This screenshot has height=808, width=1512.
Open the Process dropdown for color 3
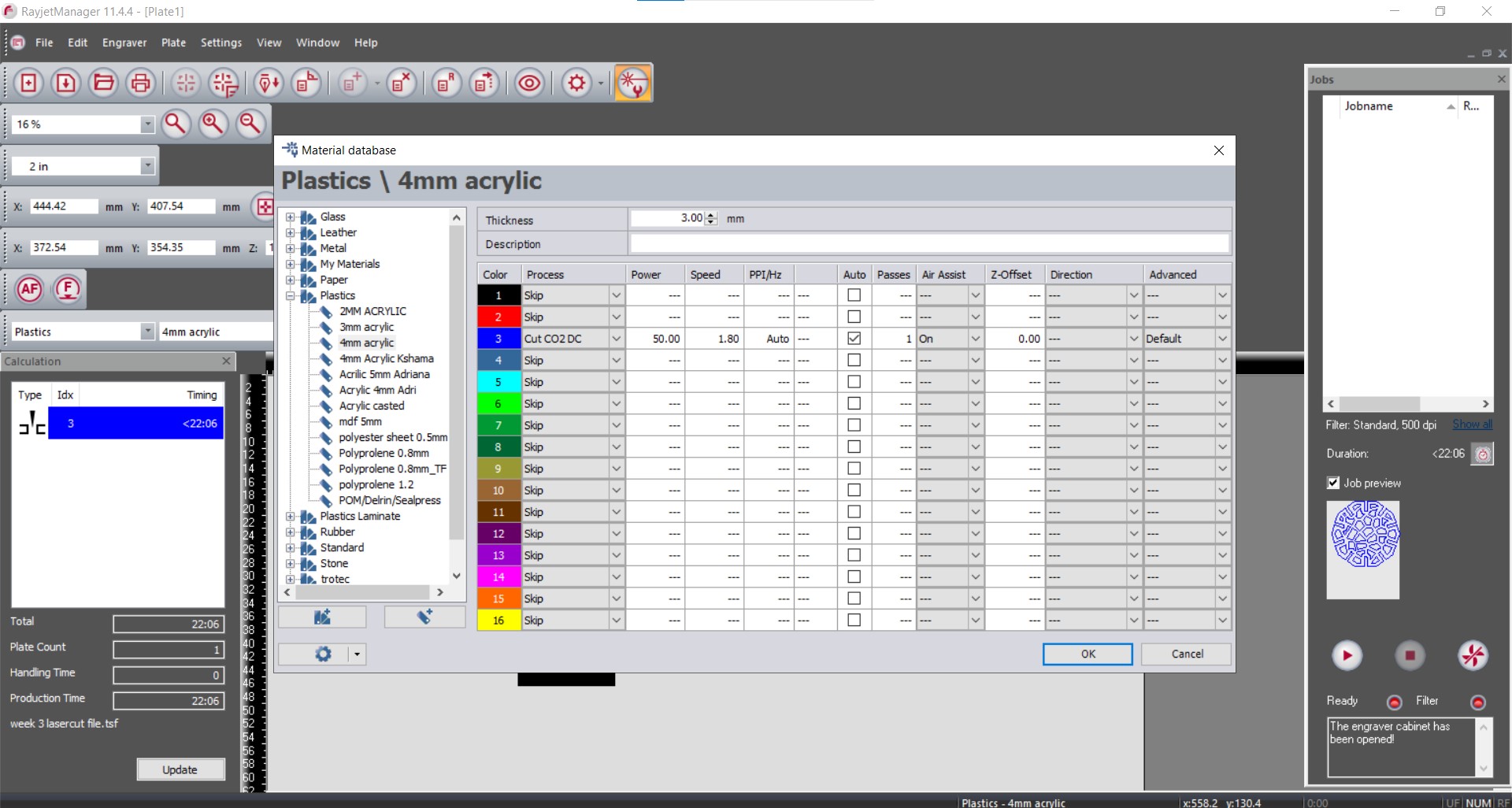click(x=617, y=339)
